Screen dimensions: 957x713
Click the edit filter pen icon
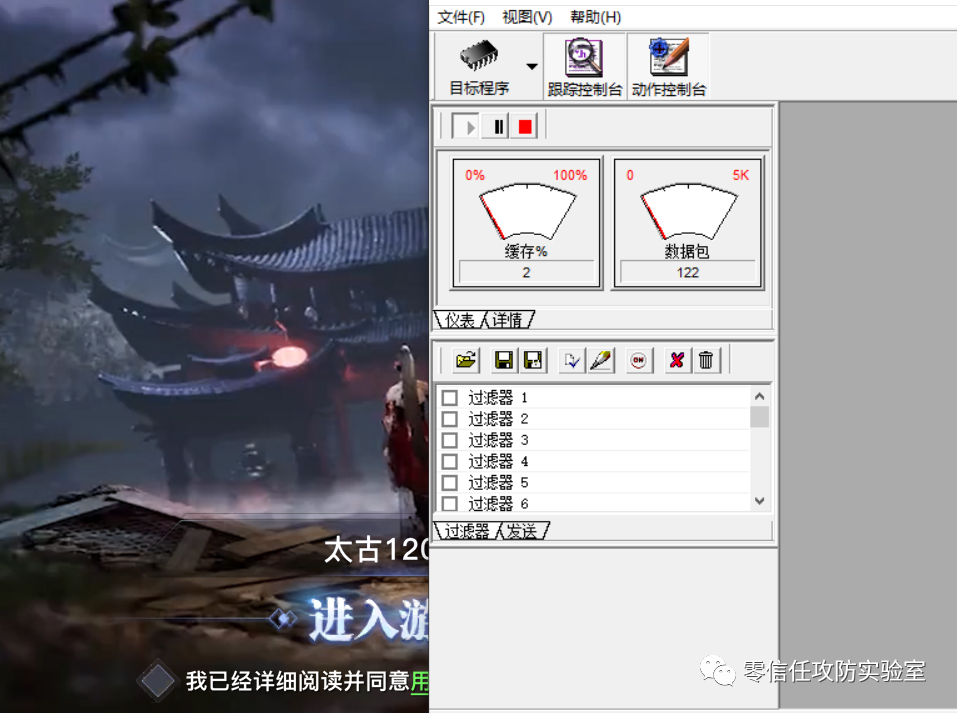point(601,360)
